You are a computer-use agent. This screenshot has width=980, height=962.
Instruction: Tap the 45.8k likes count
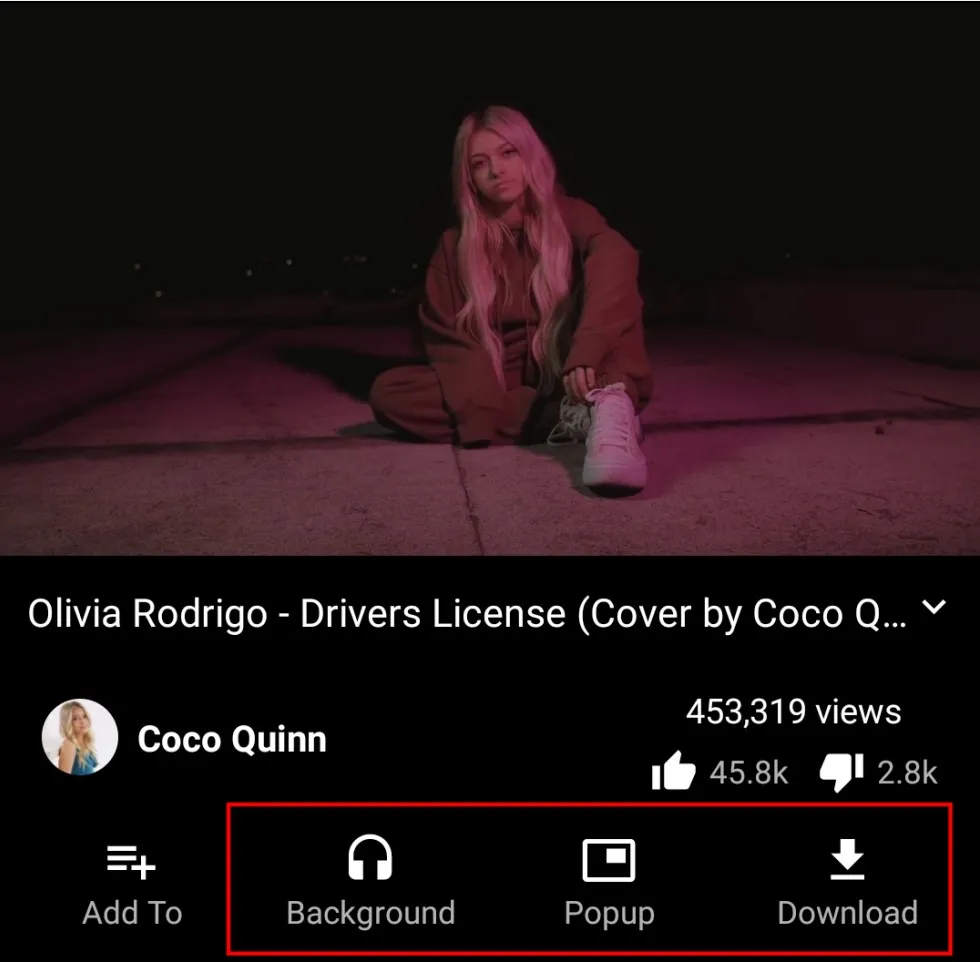click(x=749, y=773)
